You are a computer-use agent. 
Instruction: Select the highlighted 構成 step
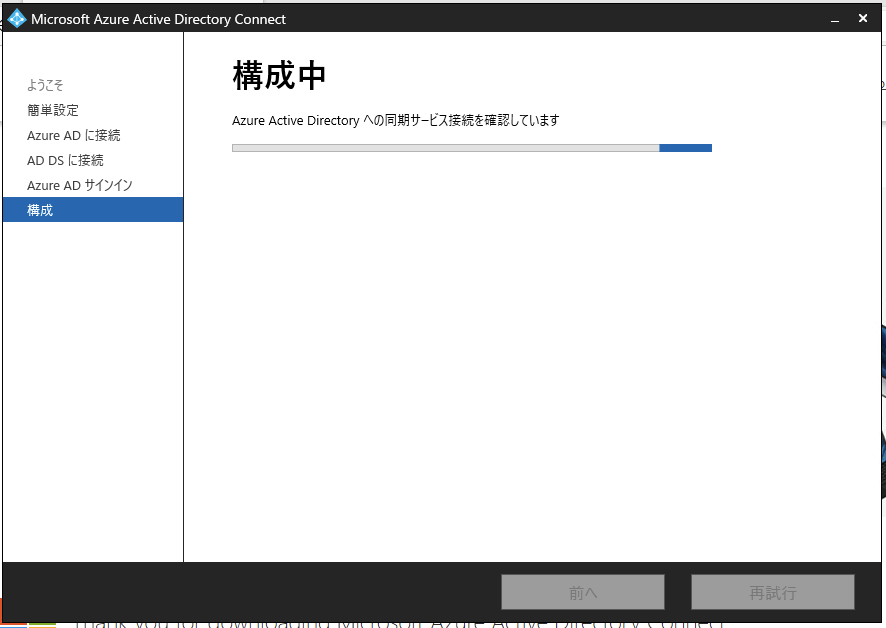pyautogui.click(x=93, y=210)
